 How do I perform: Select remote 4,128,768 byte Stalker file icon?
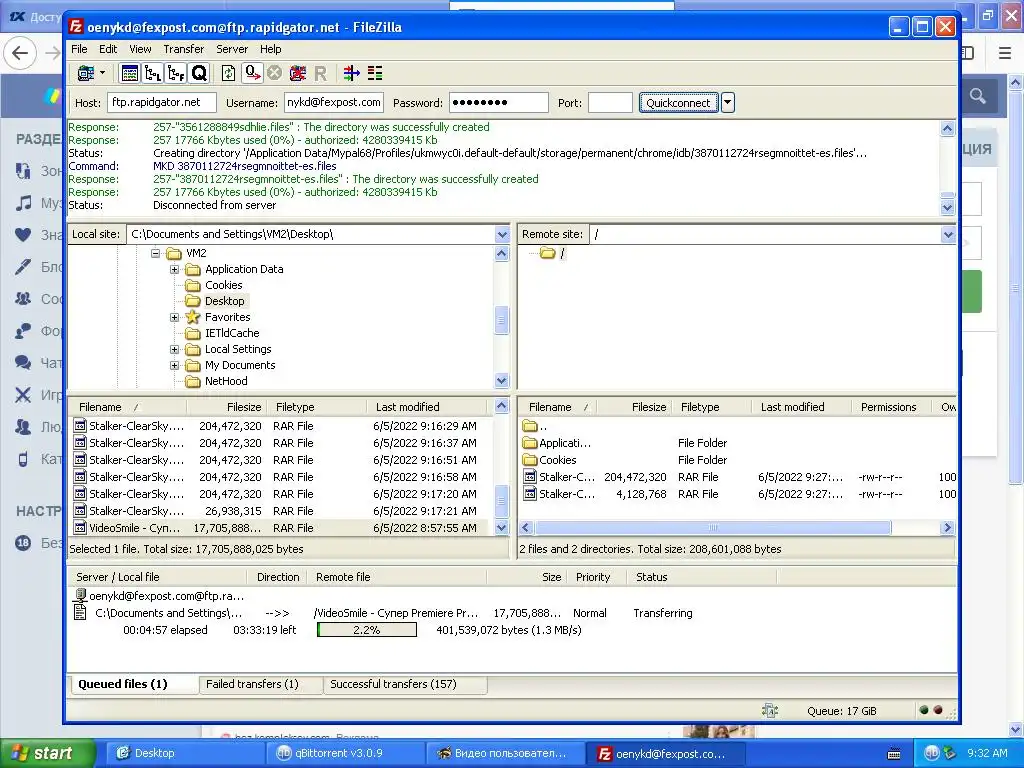pos(530,494)
